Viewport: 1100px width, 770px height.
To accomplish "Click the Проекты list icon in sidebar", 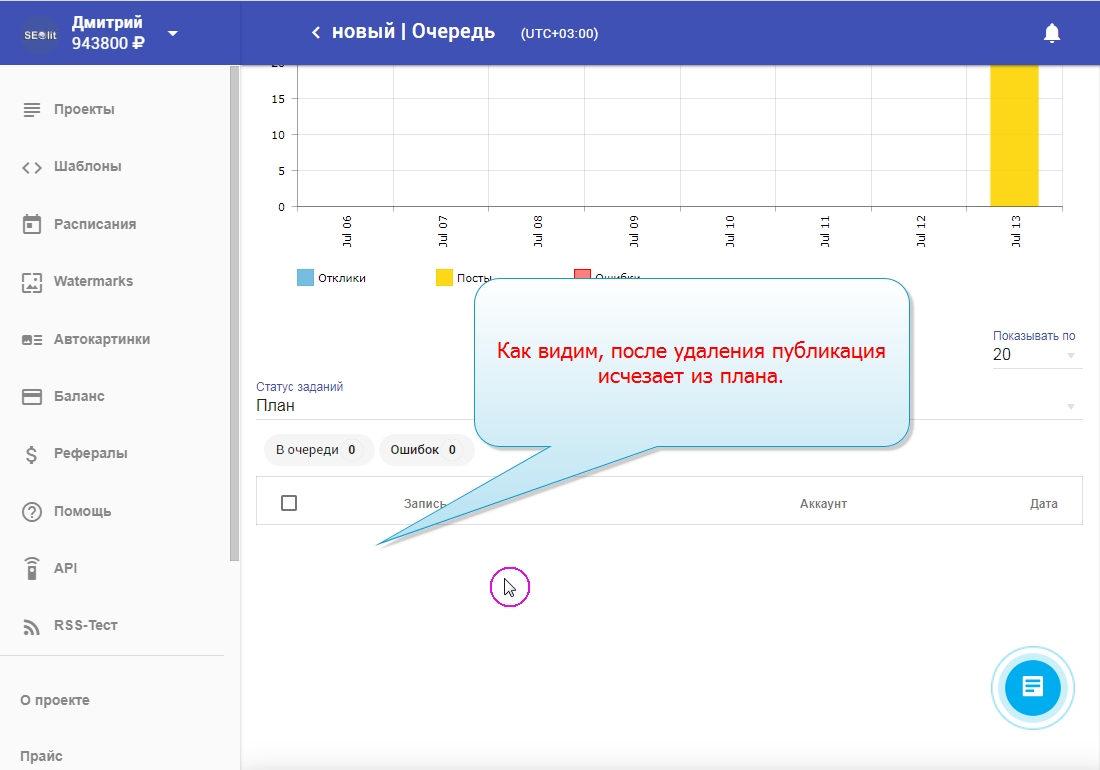I will point(32,109).
